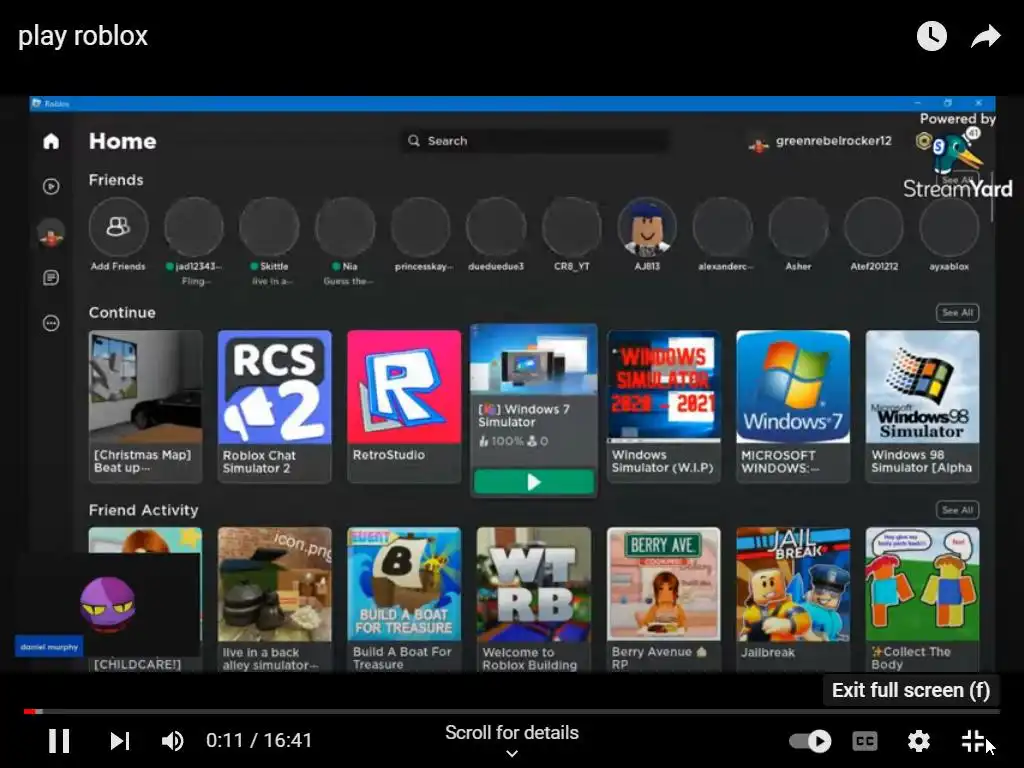
Task: Open the Roblox Home sidebar icon
Action: coord(51,141)
